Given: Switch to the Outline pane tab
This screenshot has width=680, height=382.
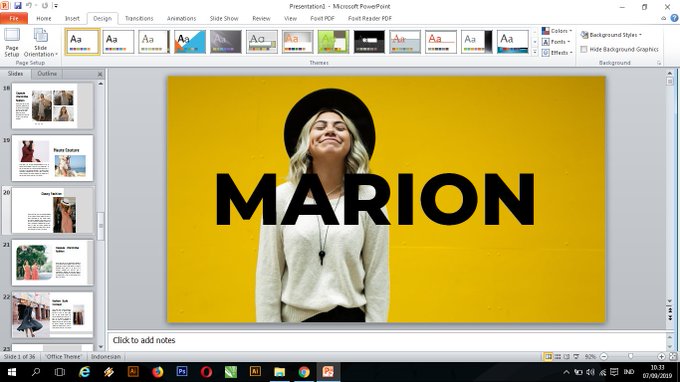Looking at the screenshot, I should click(47, 74).
